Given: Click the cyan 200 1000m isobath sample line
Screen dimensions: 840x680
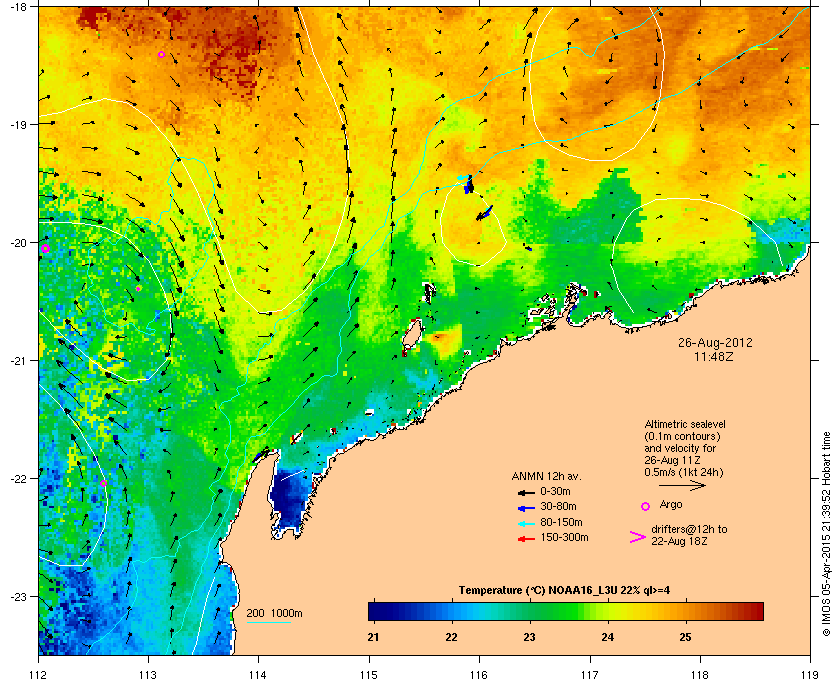Looking at the screenshot, I should click(268, 623).
